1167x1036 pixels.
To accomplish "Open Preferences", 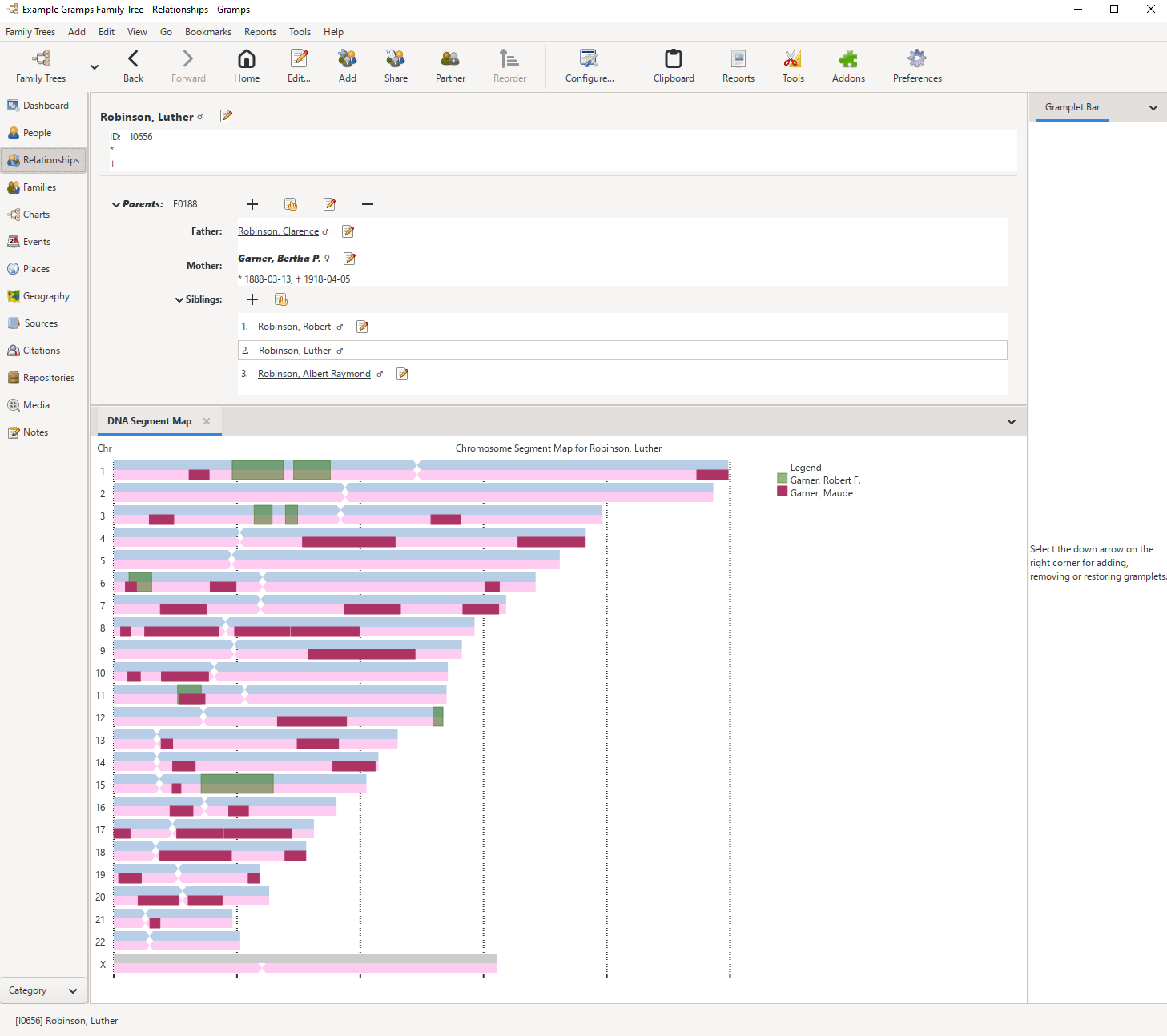I will point(917,66).
